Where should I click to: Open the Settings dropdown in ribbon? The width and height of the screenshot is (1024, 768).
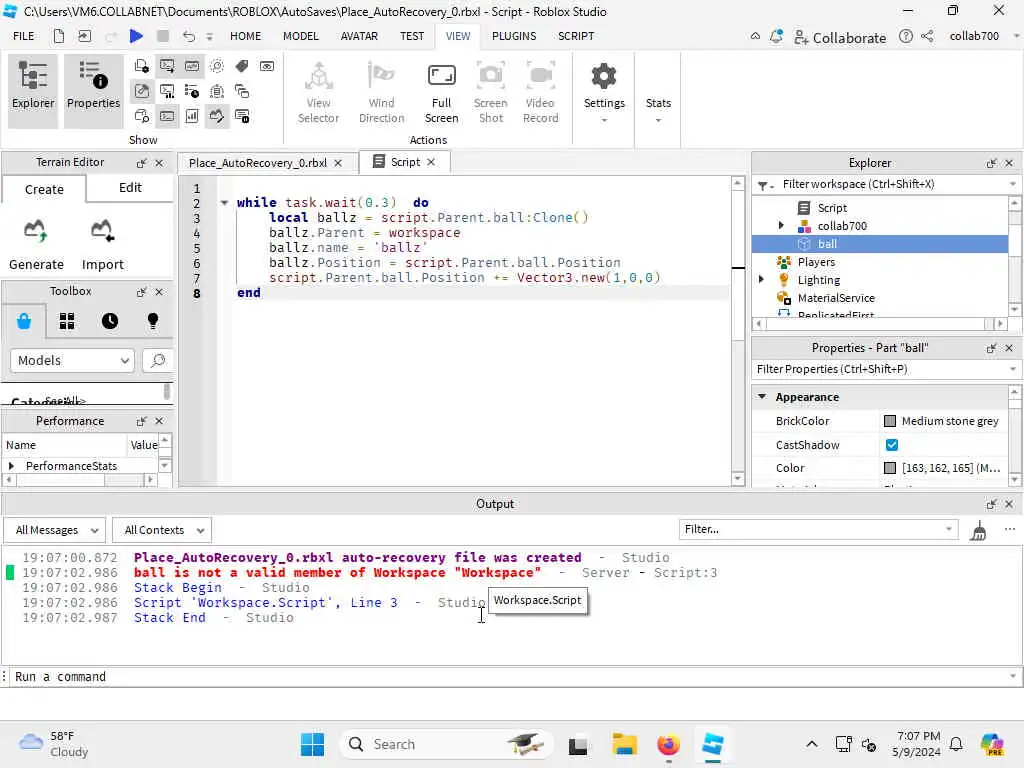click(x=604, y=92)
